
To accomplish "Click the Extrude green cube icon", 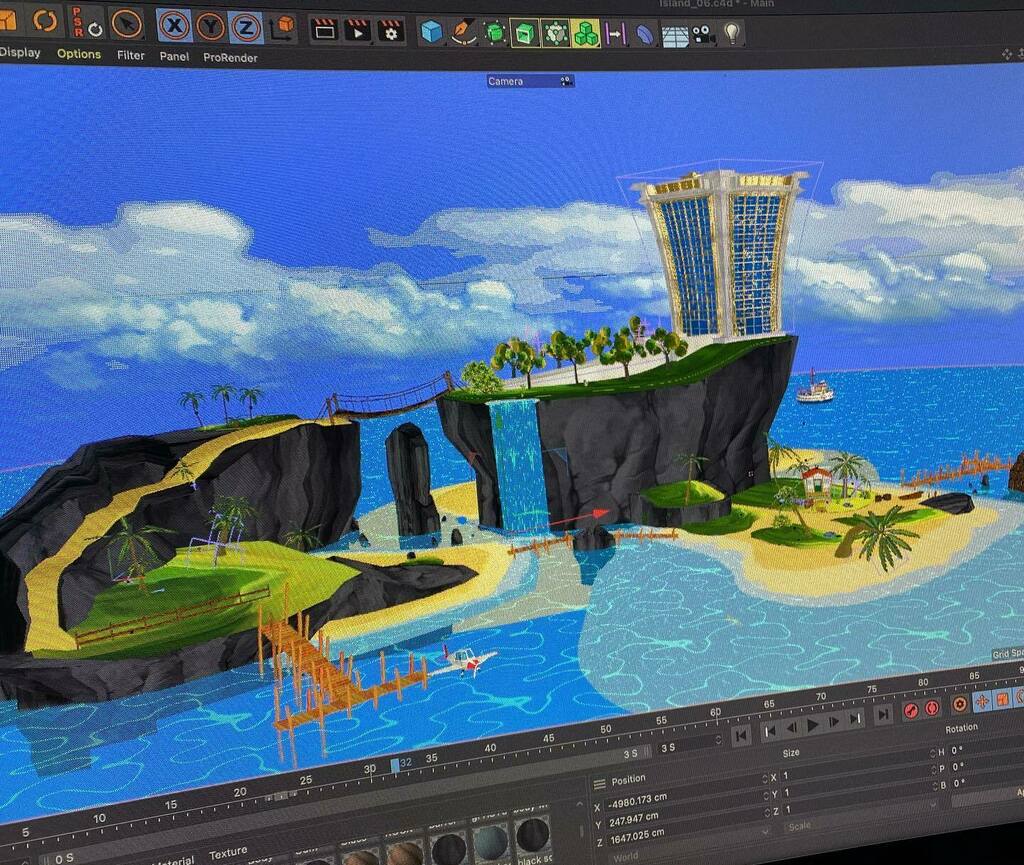I will click(x=525, y=33).
